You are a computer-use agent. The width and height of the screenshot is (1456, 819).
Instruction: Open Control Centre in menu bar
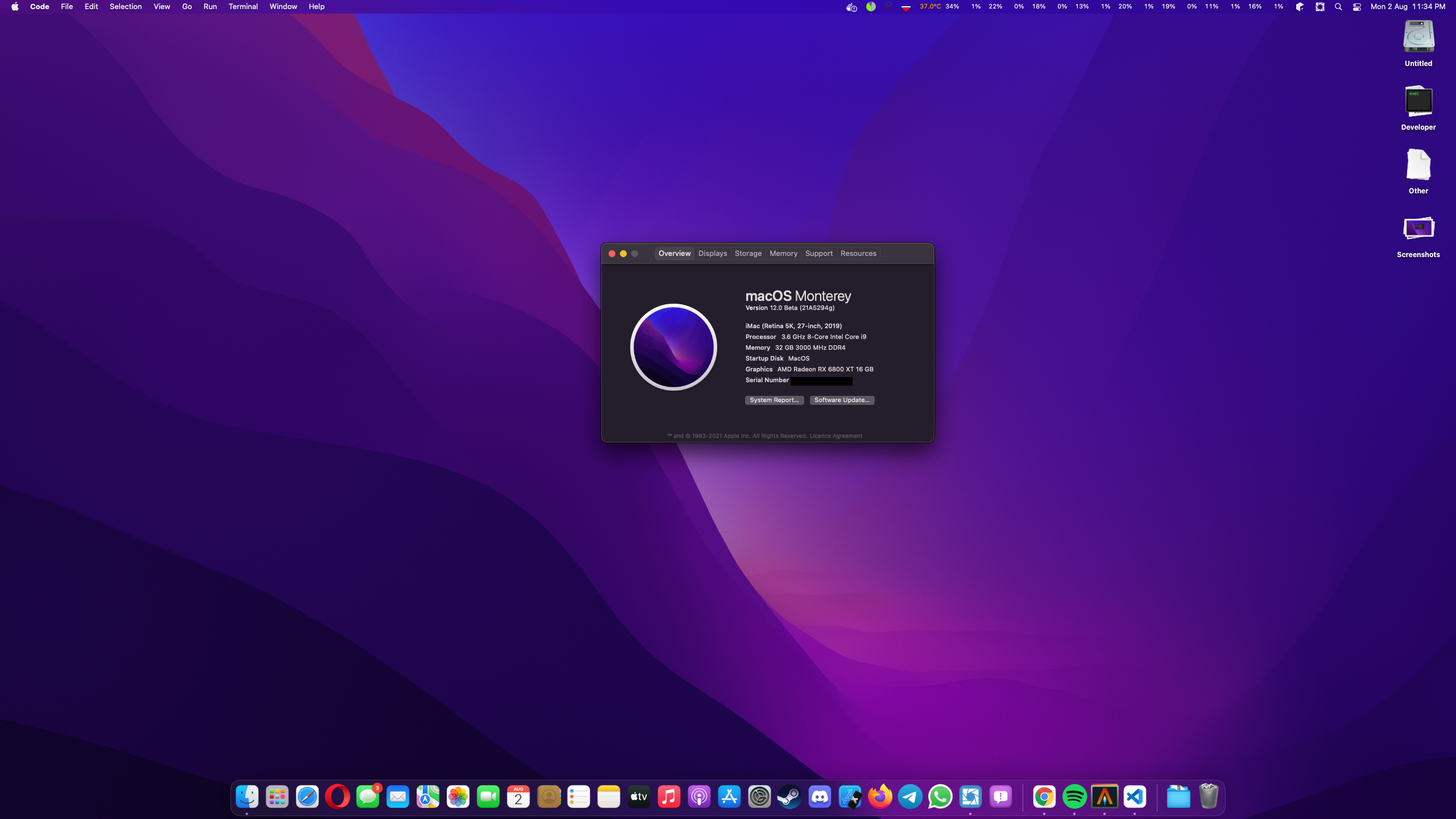1357,7
